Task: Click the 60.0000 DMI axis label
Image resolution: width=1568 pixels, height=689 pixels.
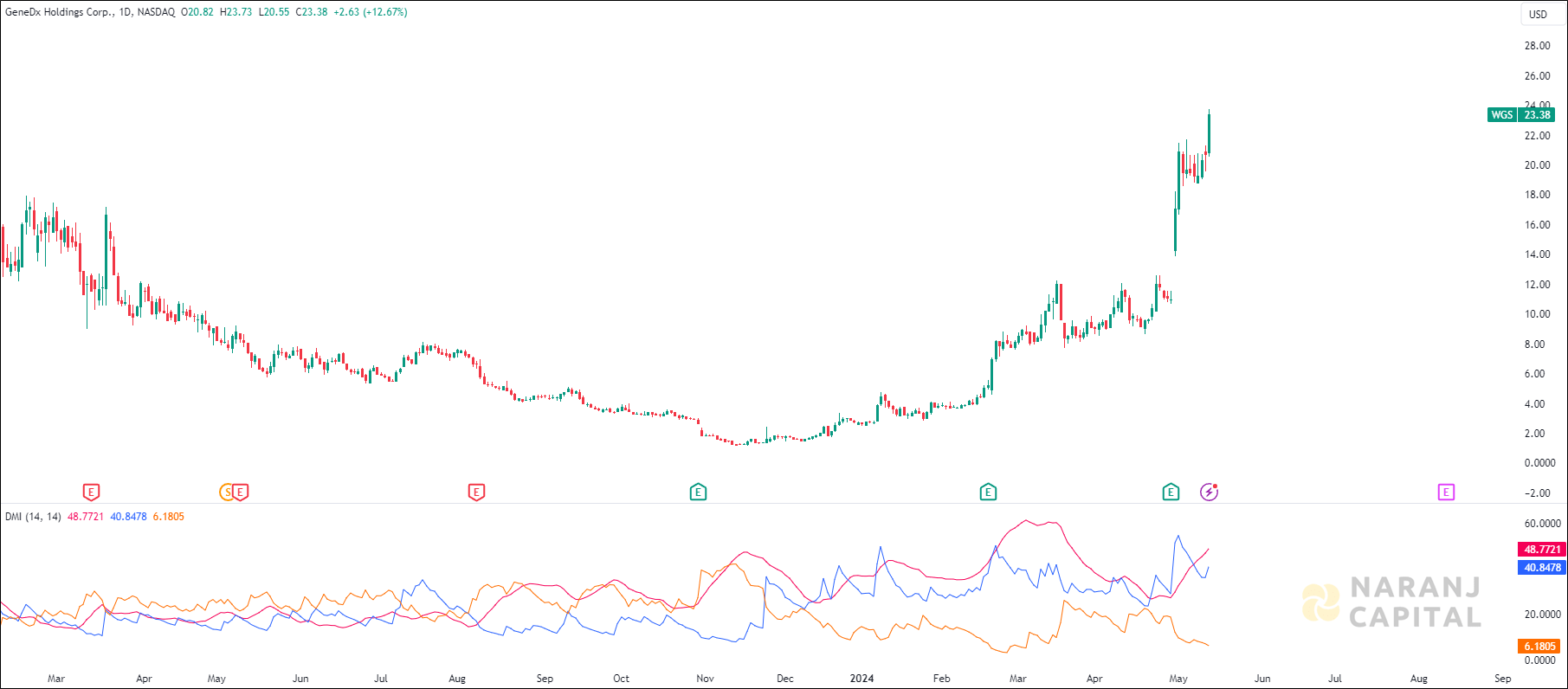Action: tap(1543, 524)
